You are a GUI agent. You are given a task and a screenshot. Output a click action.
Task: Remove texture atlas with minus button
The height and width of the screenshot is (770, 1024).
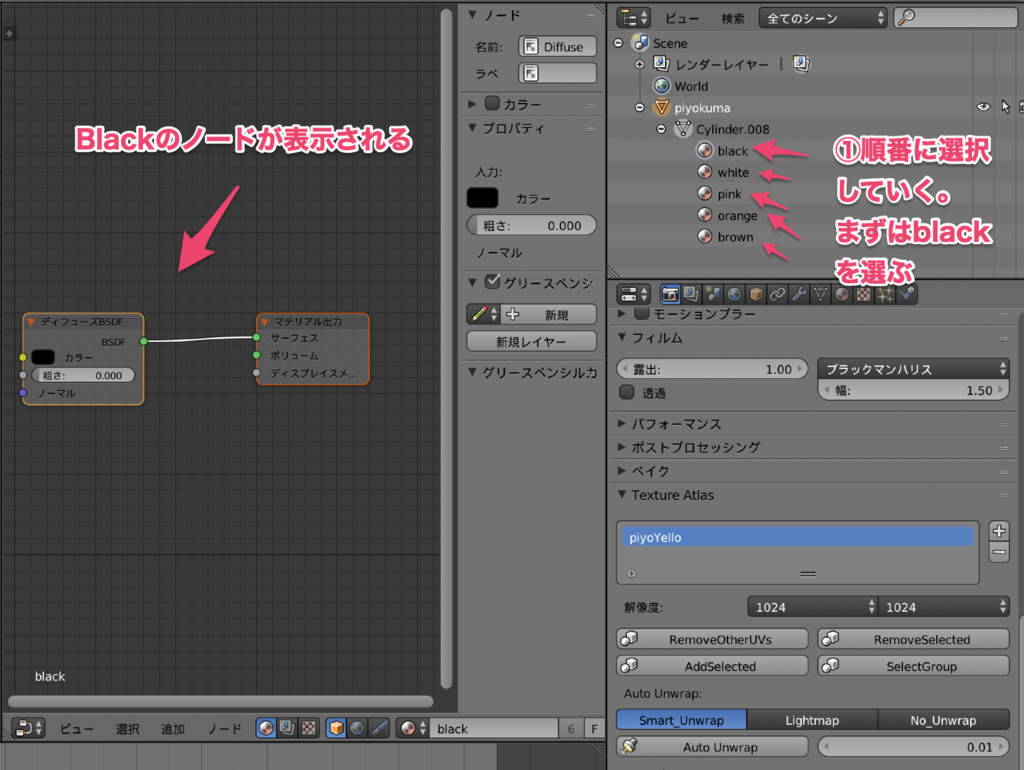[999, 552]
